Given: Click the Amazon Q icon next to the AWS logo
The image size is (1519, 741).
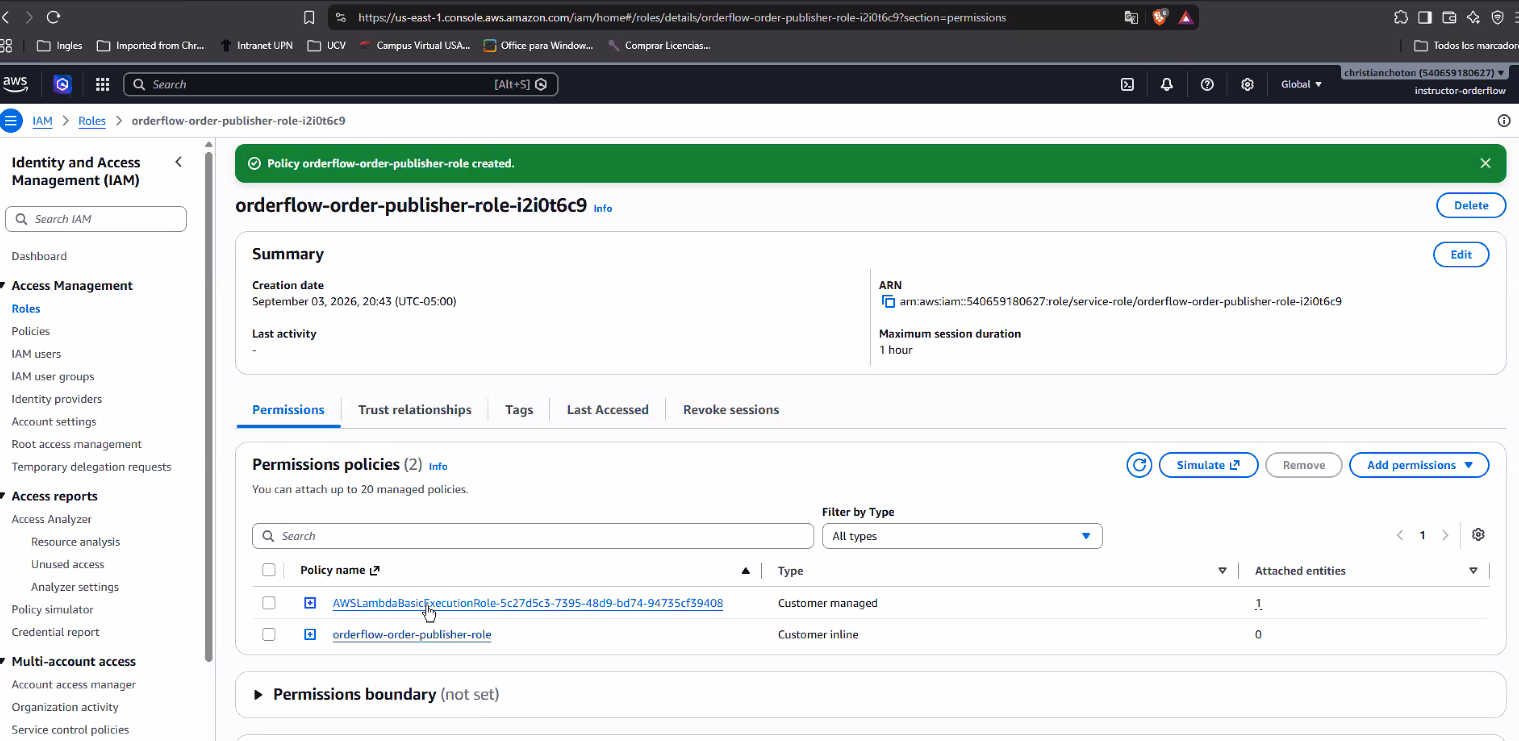Looking at the screenshot, I should click(63, 84).
